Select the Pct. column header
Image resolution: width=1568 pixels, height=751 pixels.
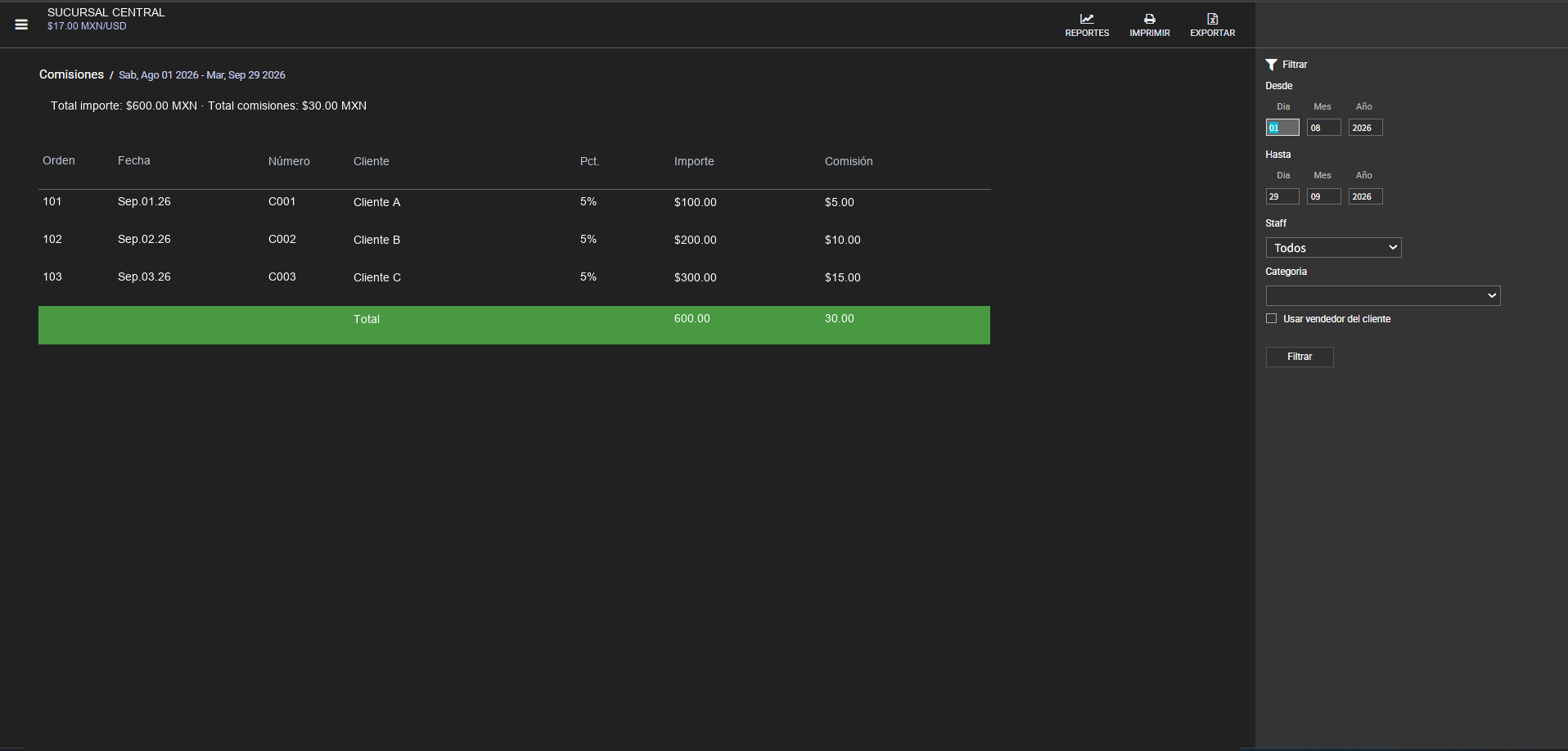pos(590,161)
